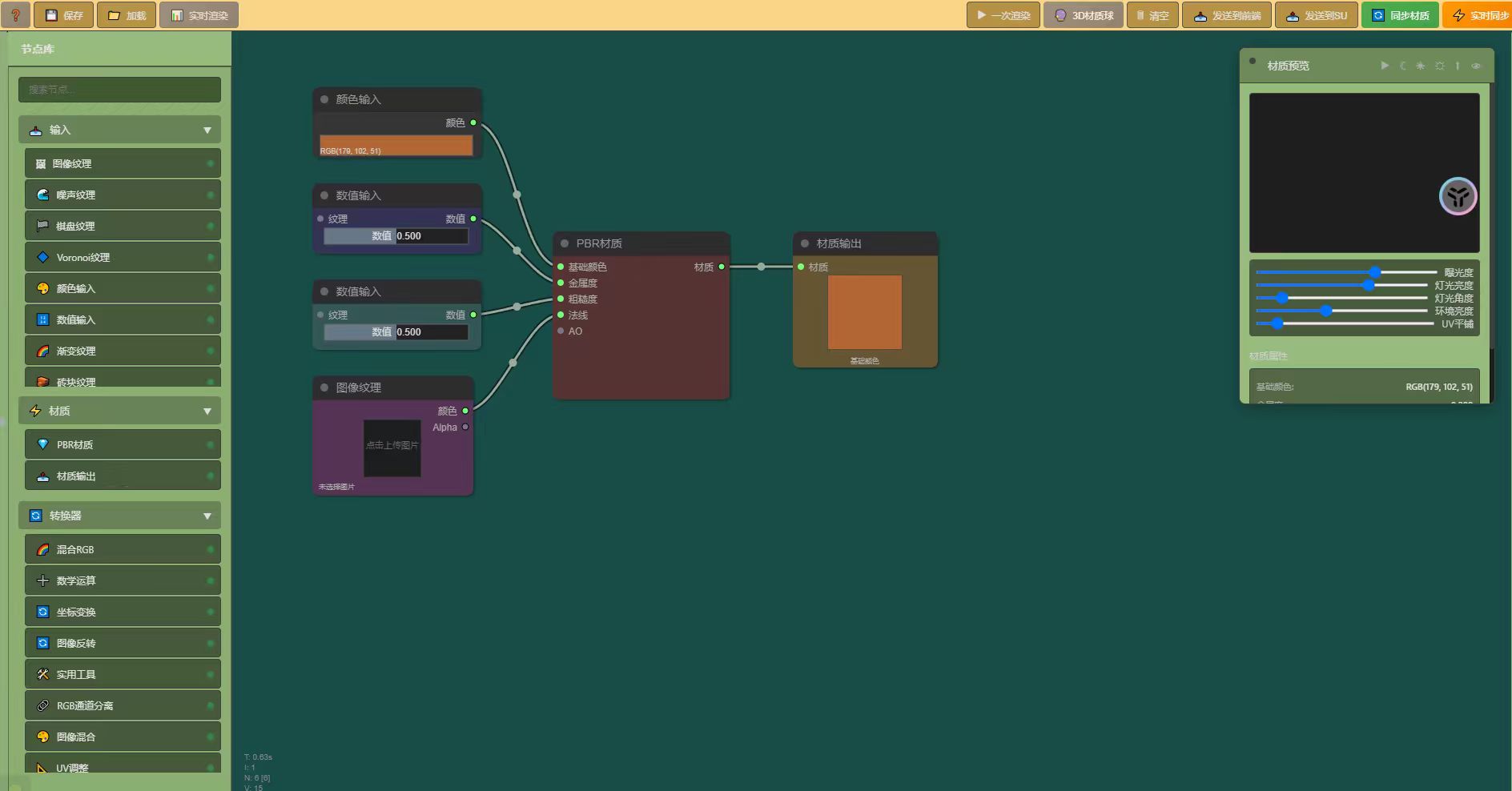The height and width of the screenshot is (791, 1512).
Task: Toggle the eye icon in 材质预览 header
Action: pos(1476,66)
